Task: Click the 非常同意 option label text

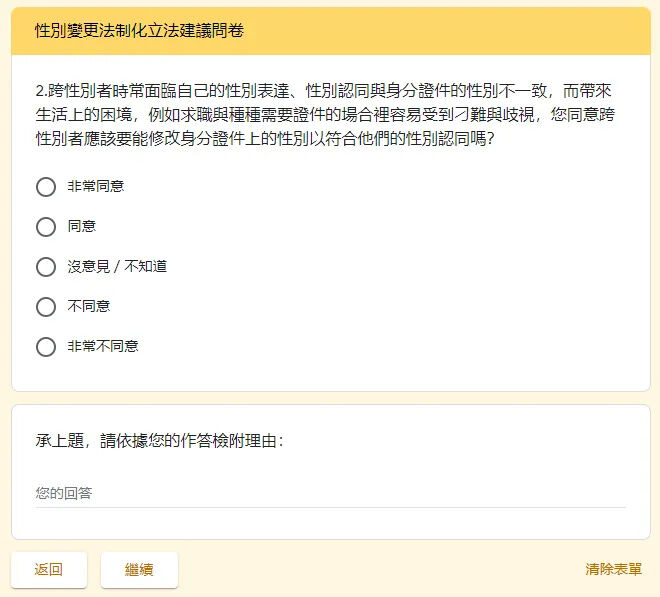Action: pyautogui.click(x=96, y=186)
